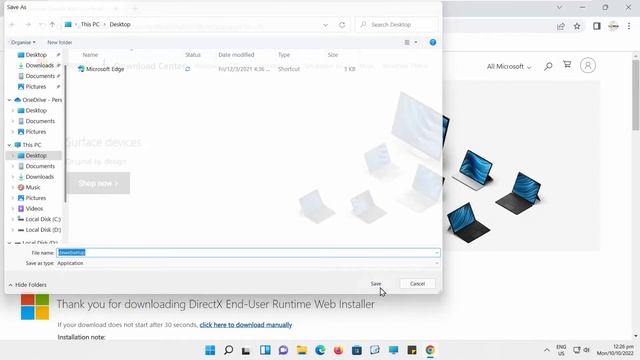Expand Documents under This PC
640x360 pixels.
point(13,166)
